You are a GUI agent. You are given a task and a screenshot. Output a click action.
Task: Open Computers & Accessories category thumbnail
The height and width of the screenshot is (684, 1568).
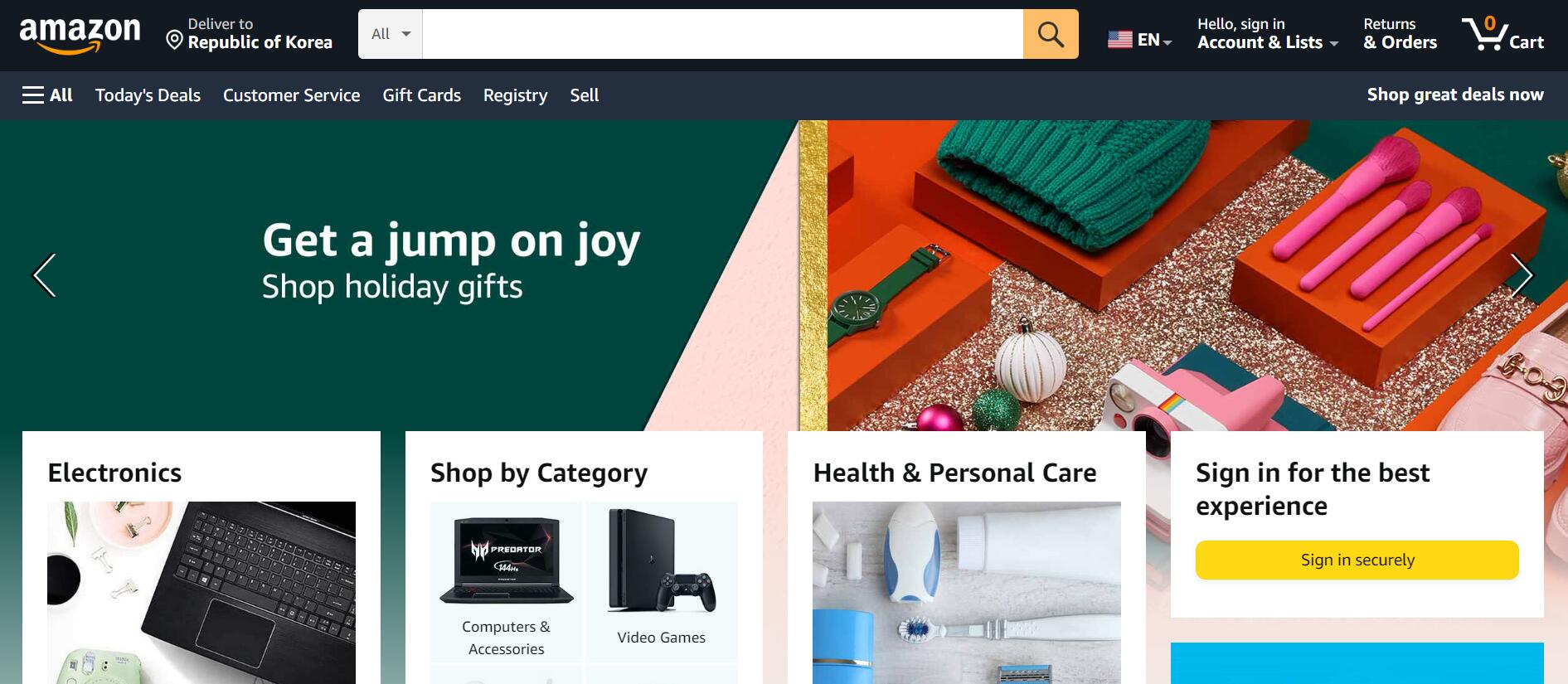click(507, 582)
